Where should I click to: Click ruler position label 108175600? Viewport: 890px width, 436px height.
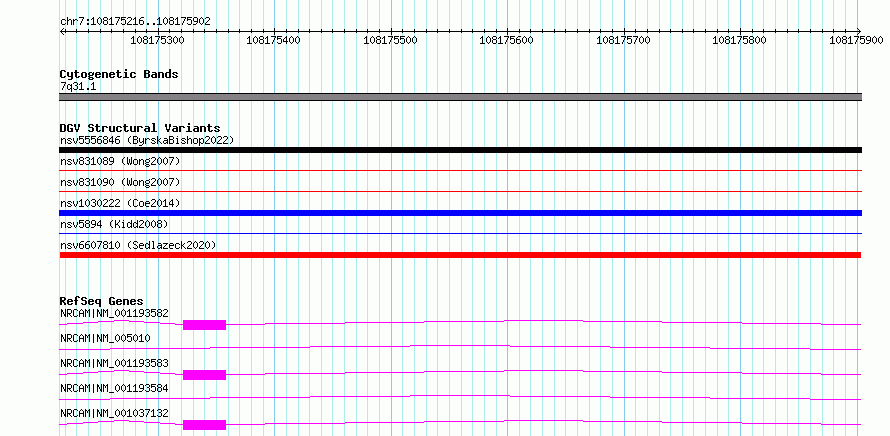point(506,40)
